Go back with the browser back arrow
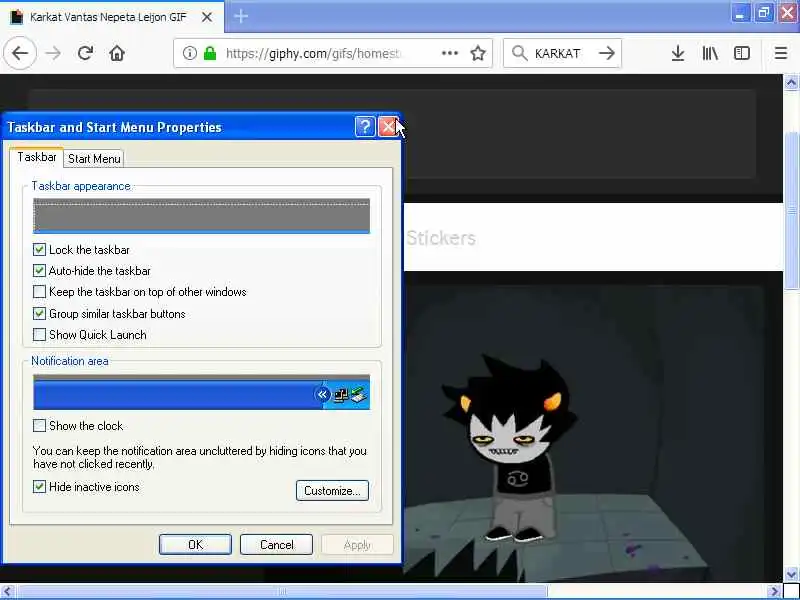Screen dimensions: 800x600 [20, 53]
